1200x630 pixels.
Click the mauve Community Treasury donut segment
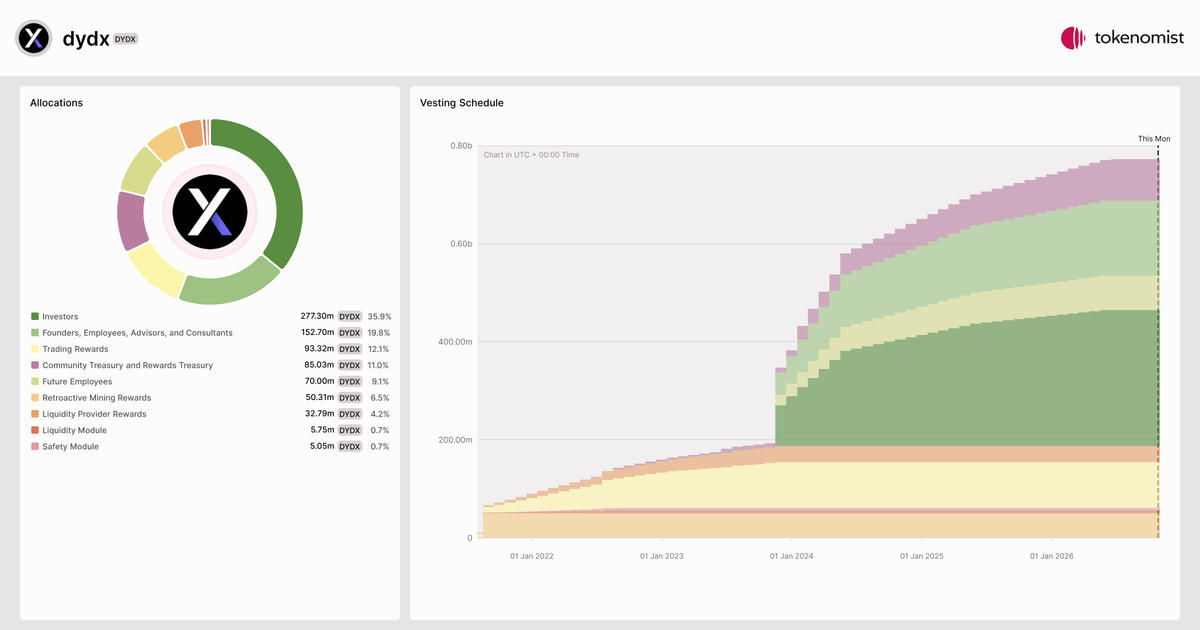click(131, 222)
